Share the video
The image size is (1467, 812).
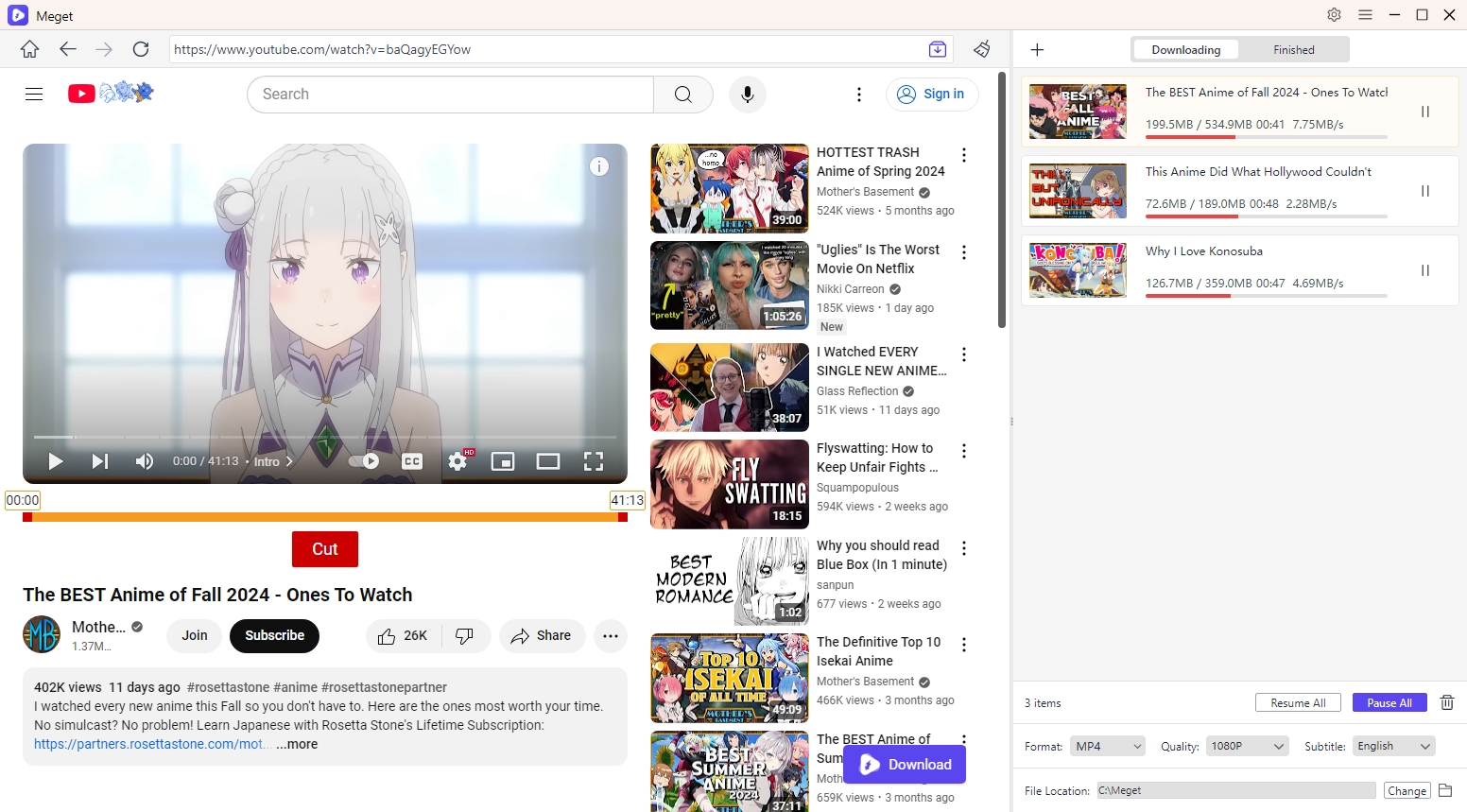click(x=542, y=636)
